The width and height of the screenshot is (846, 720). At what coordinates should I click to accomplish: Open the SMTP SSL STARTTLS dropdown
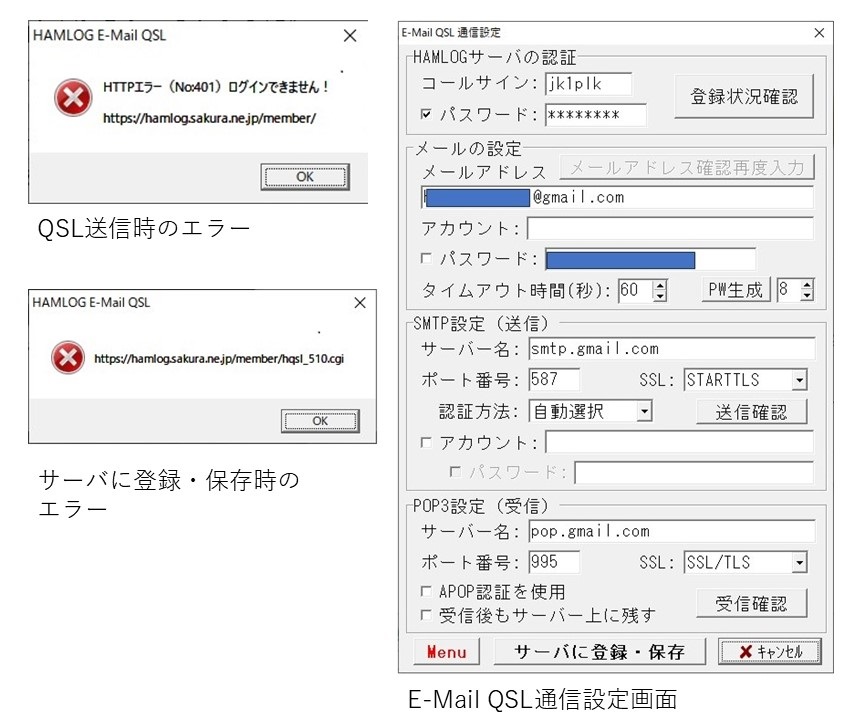[798, 381]
